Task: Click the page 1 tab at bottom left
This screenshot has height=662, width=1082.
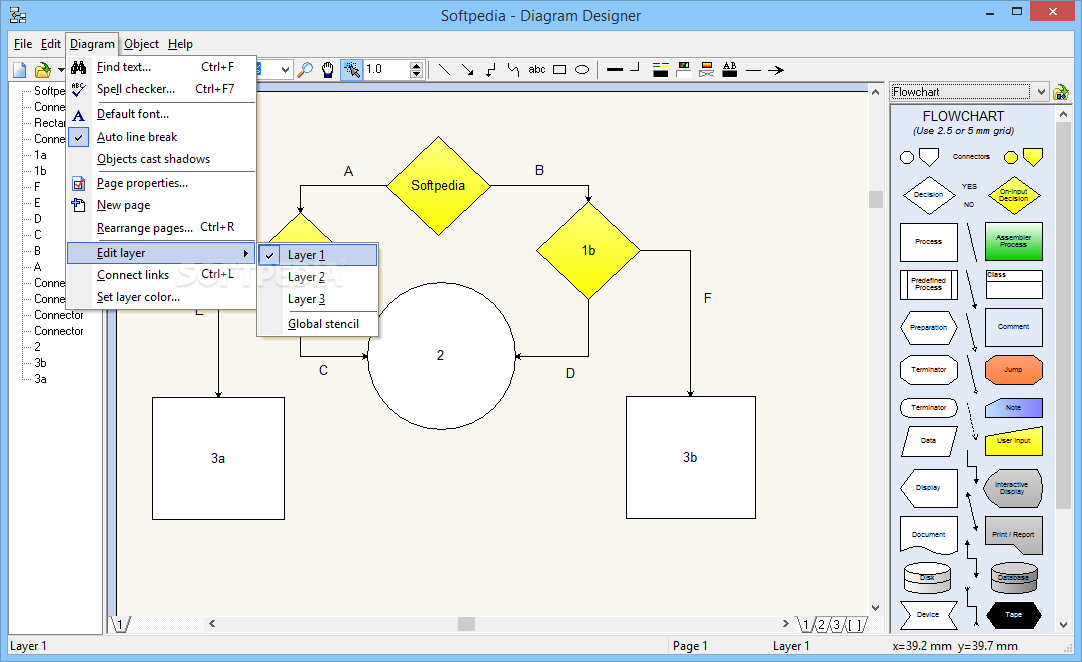Action: tap(120, 625)
